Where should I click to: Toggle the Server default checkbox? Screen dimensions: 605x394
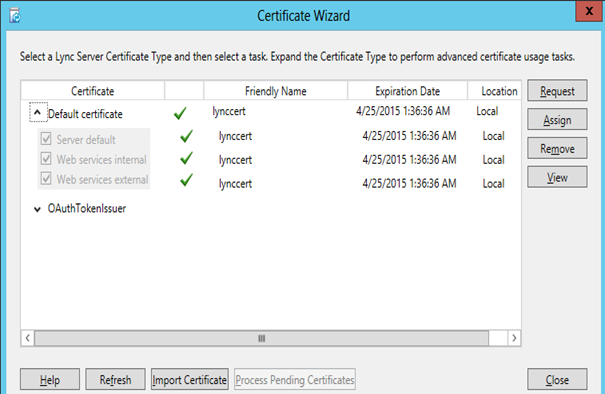[46, 139]
